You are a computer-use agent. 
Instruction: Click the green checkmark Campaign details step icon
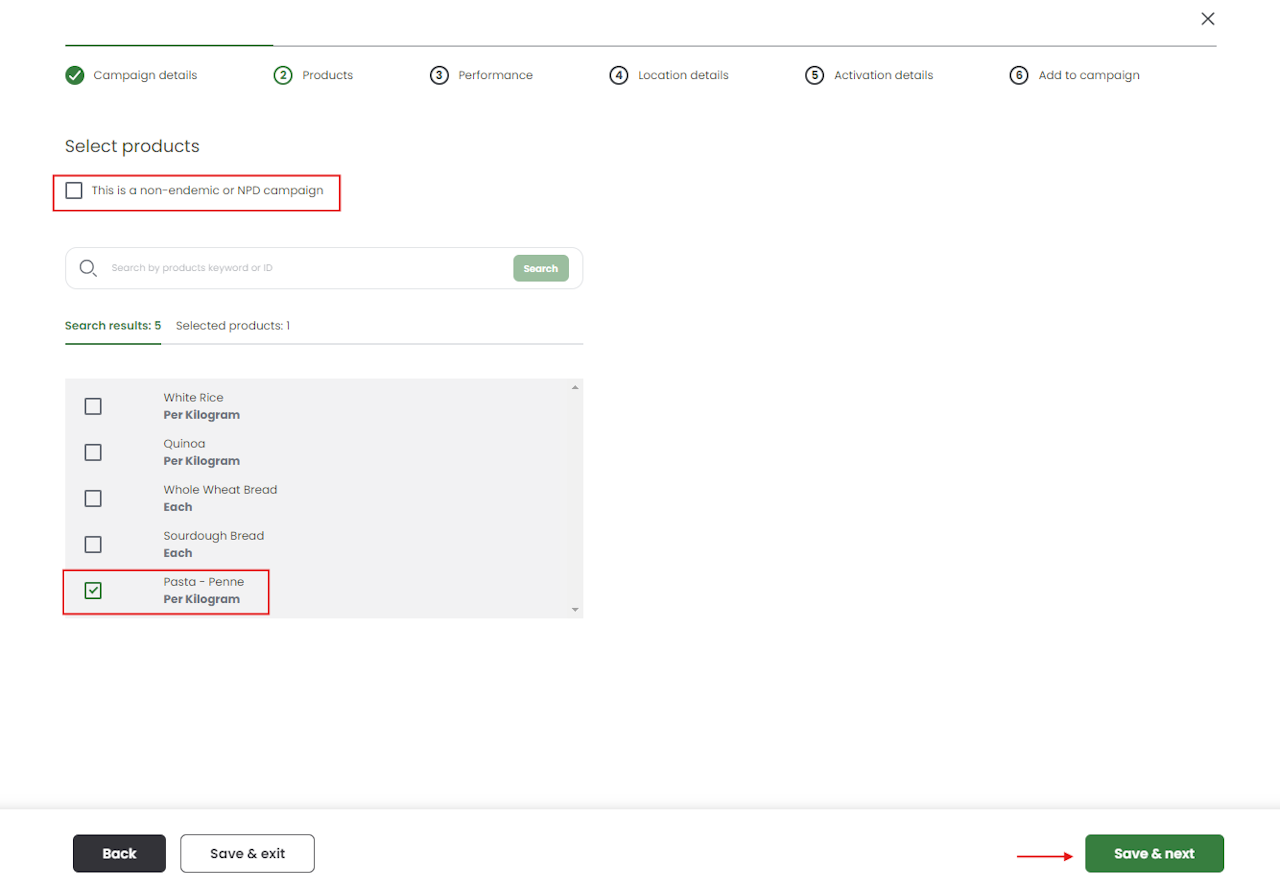pyautogui.click(x=75, y=75)
